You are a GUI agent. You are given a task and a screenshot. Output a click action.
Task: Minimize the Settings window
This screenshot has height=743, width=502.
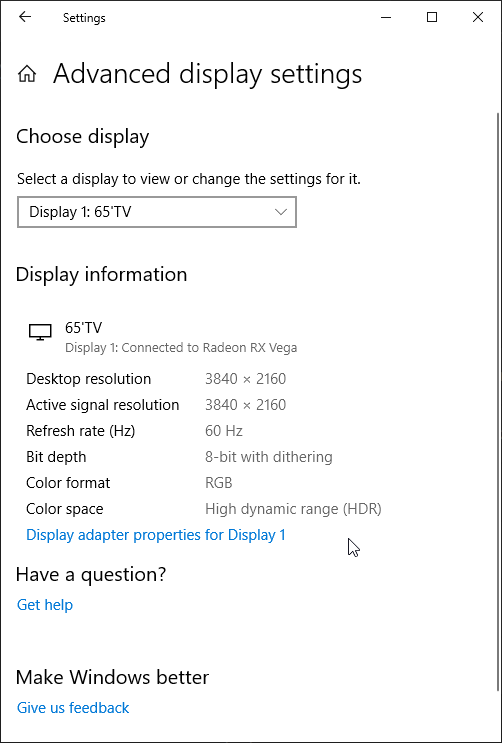coord(386,18)
